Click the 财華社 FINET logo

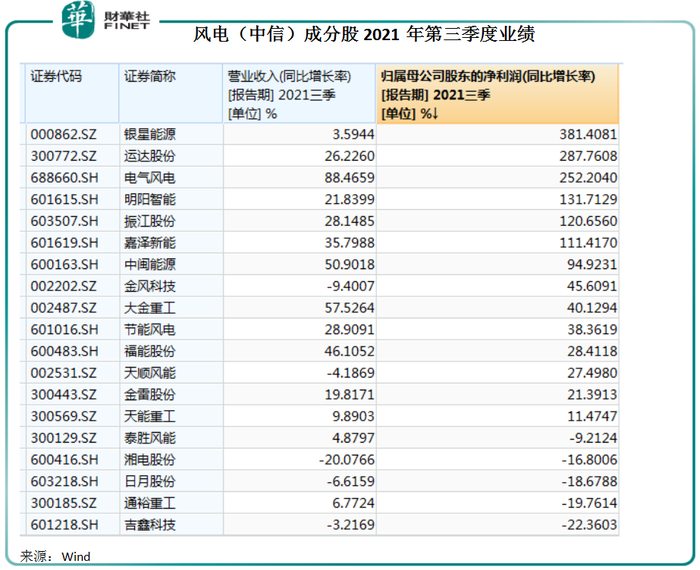point(105,20)
